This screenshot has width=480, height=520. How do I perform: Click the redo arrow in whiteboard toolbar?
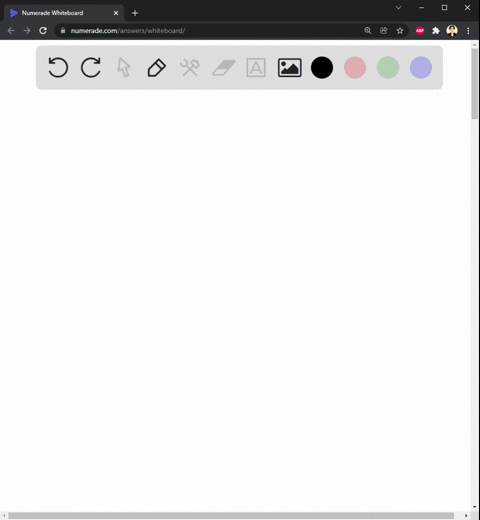[x=91, y=67]
